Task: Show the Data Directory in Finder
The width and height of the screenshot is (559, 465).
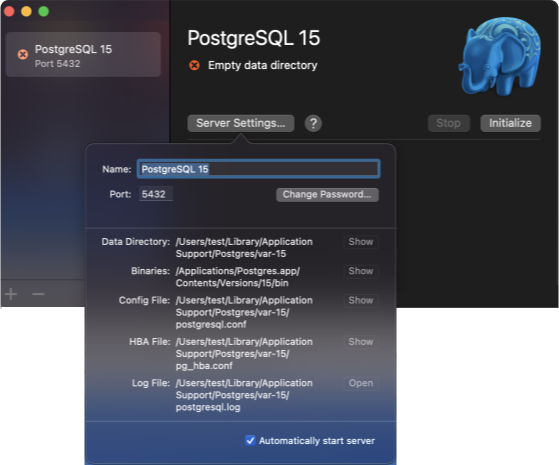Action: point(361,242)
